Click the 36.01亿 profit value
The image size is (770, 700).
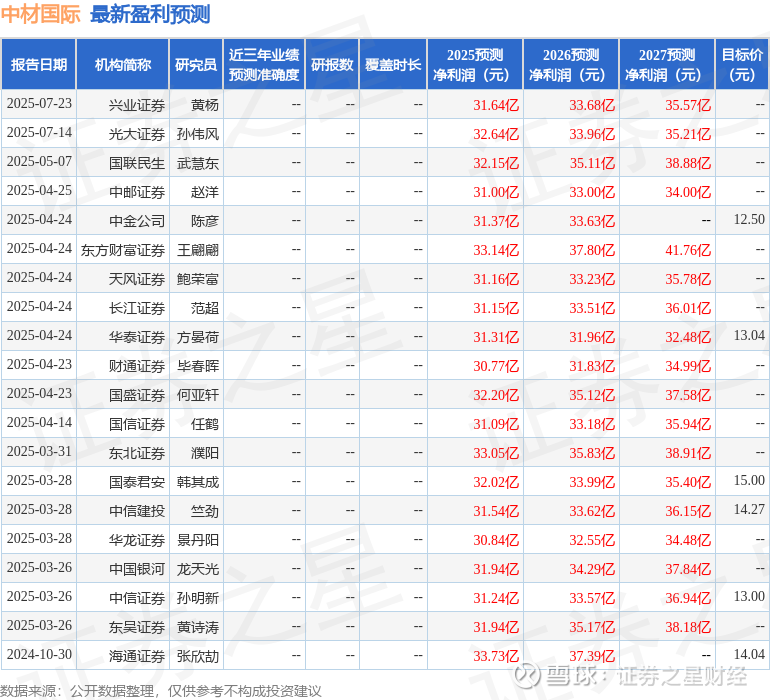(688, 308)
